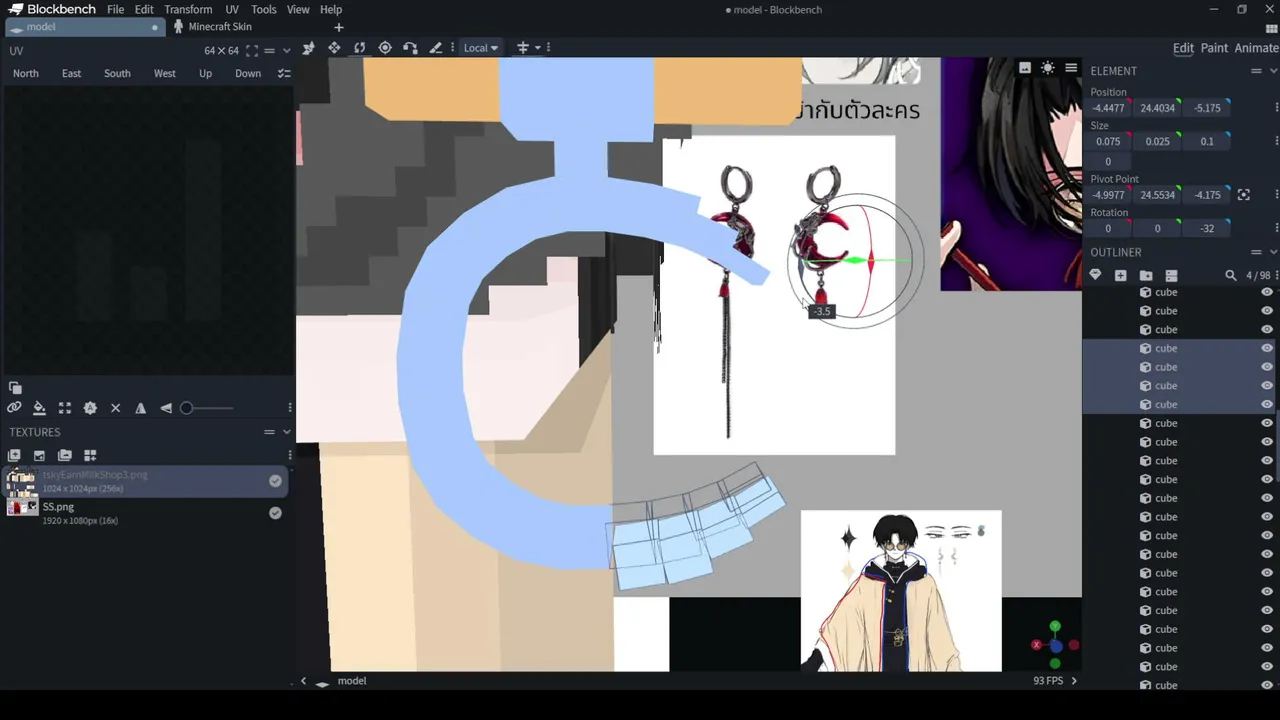Click the create texture icon
Viewport: 1280px width, 720px height.
coord(14,455)
